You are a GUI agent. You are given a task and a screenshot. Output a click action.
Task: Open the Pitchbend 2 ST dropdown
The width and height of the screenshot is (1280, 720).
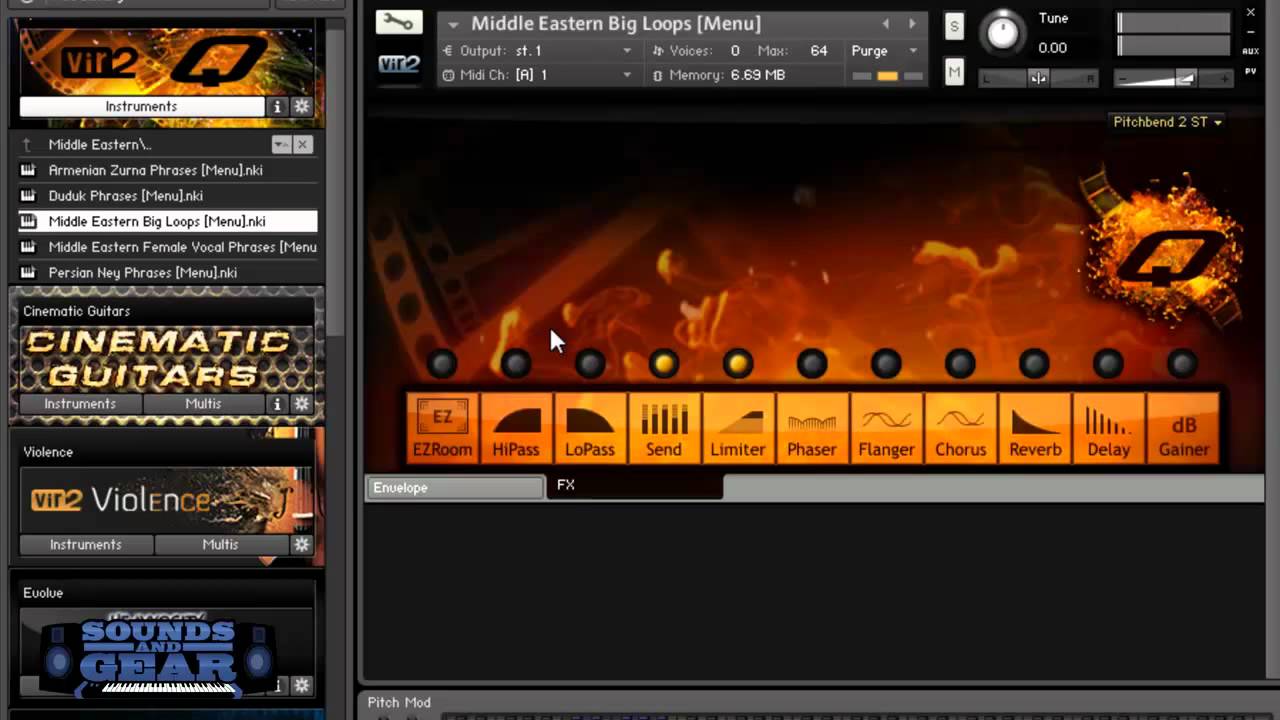pyautogui.click(x=1167, y=122)
